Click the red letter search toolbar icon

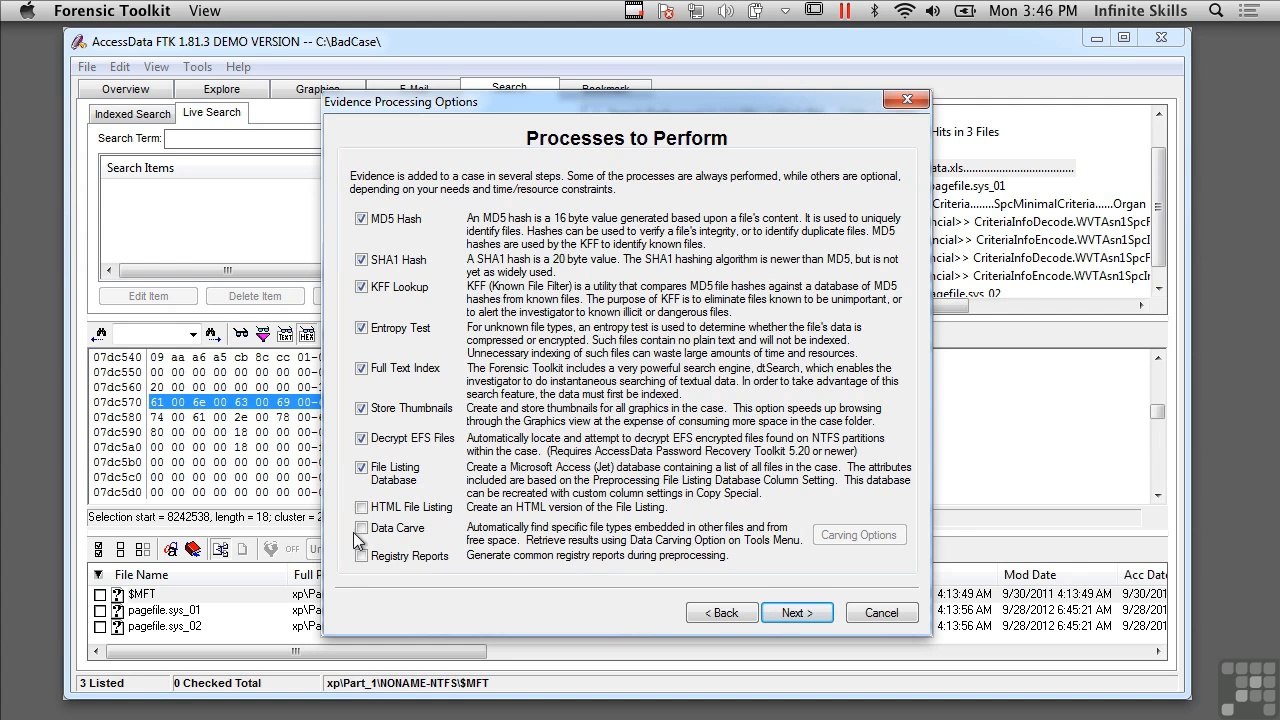pyautogui.click(x=171, y=549)
